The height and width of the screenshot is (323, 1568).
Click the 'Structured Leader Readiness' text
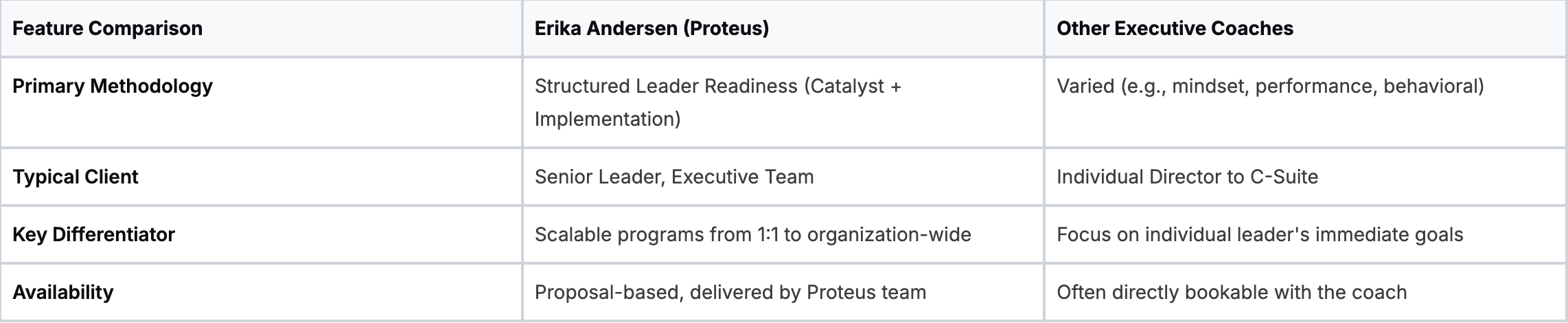666,86
